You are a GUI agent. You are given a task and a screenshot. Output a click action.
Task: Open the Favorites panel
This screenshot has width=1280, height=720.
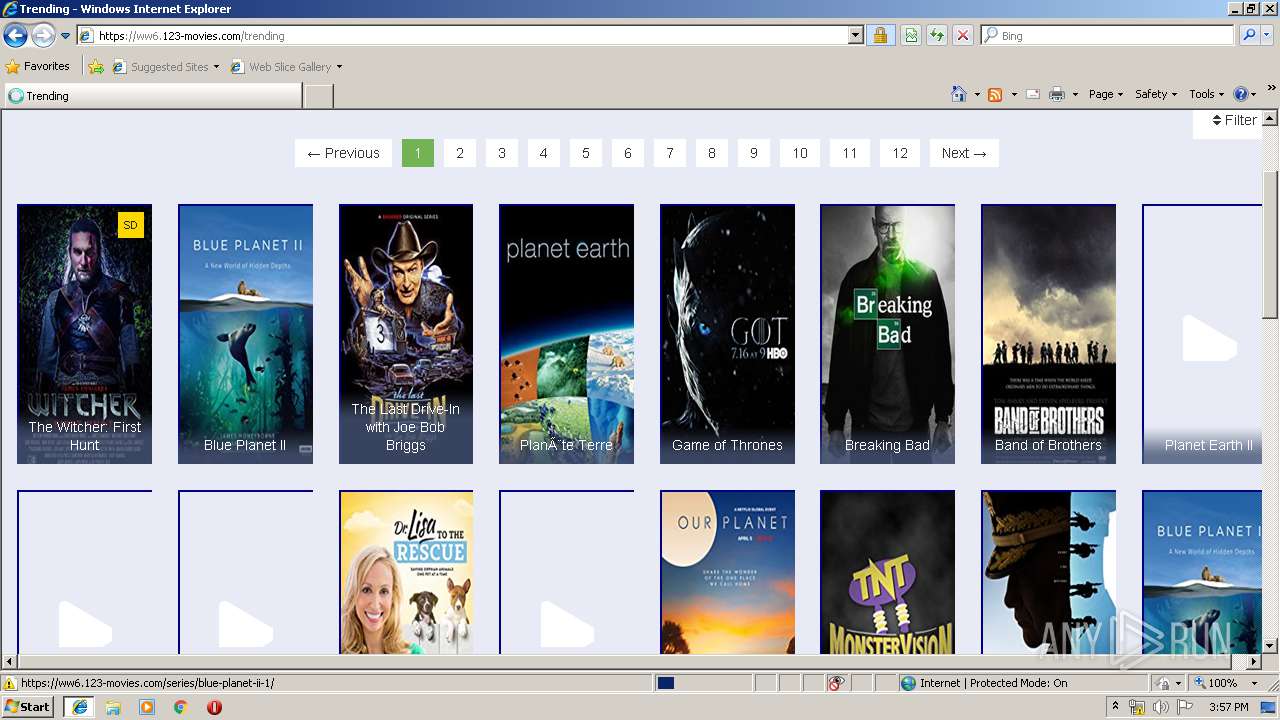(x=37, y=66)
